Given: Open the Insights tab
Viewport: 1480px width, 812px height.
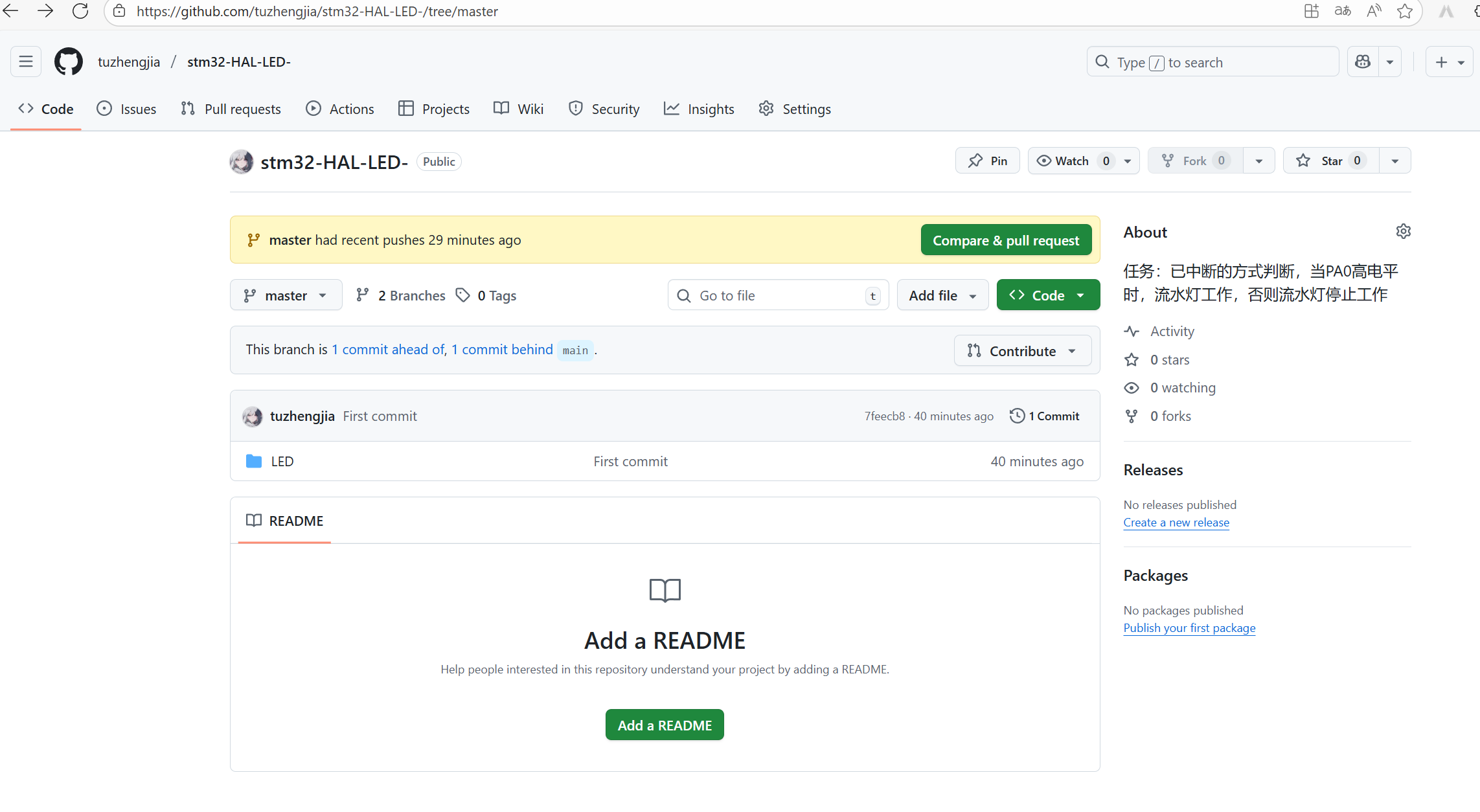Looking at the screenshot, I should (699, 109).
